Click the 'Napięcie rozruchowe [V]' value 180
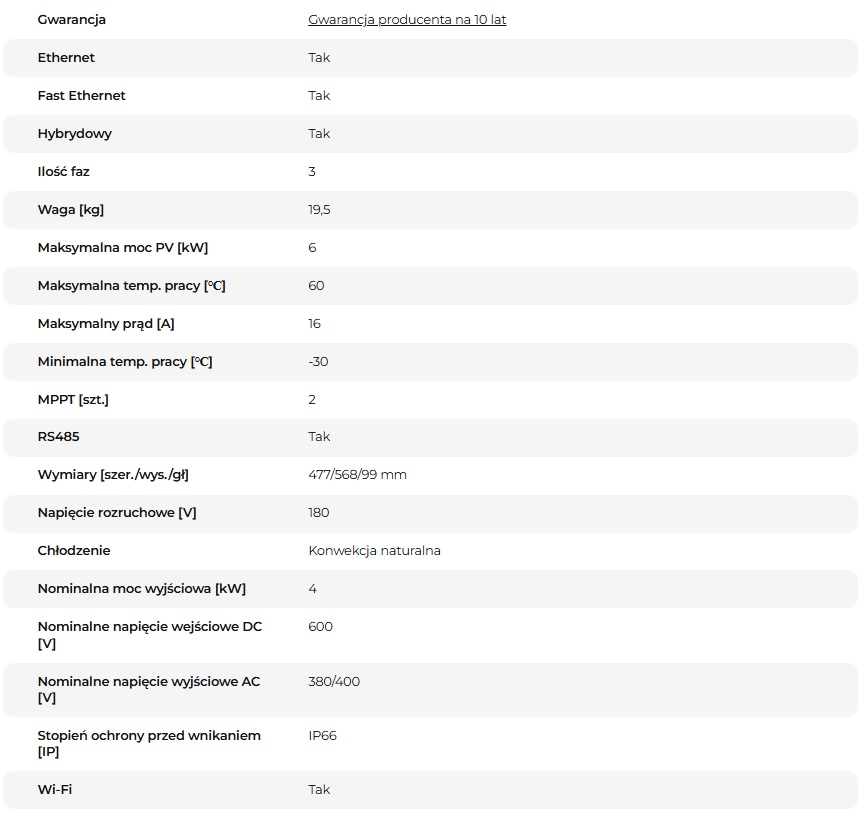Viewport: 868px width, 825px height. [318, 513]
